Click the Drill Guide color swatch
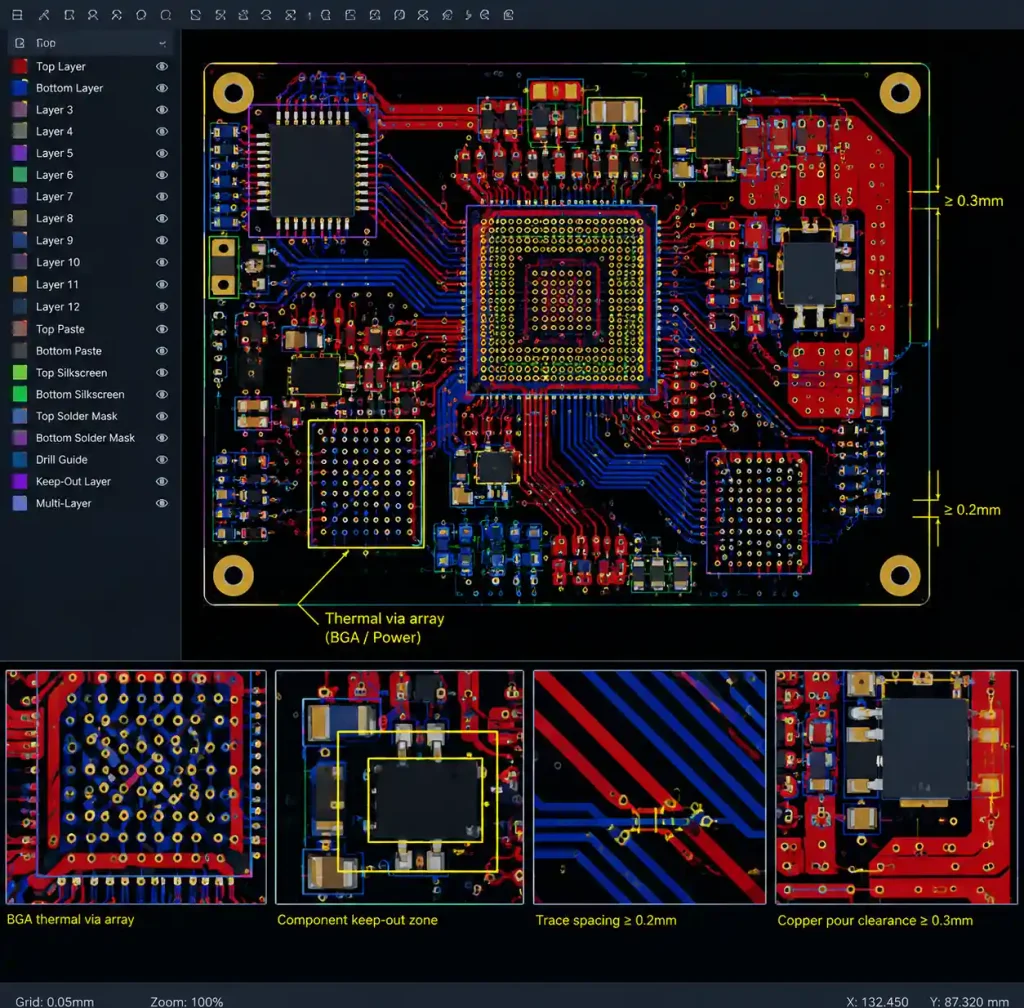Screen dimensions: 1024x1008 [x=20, y=460]
